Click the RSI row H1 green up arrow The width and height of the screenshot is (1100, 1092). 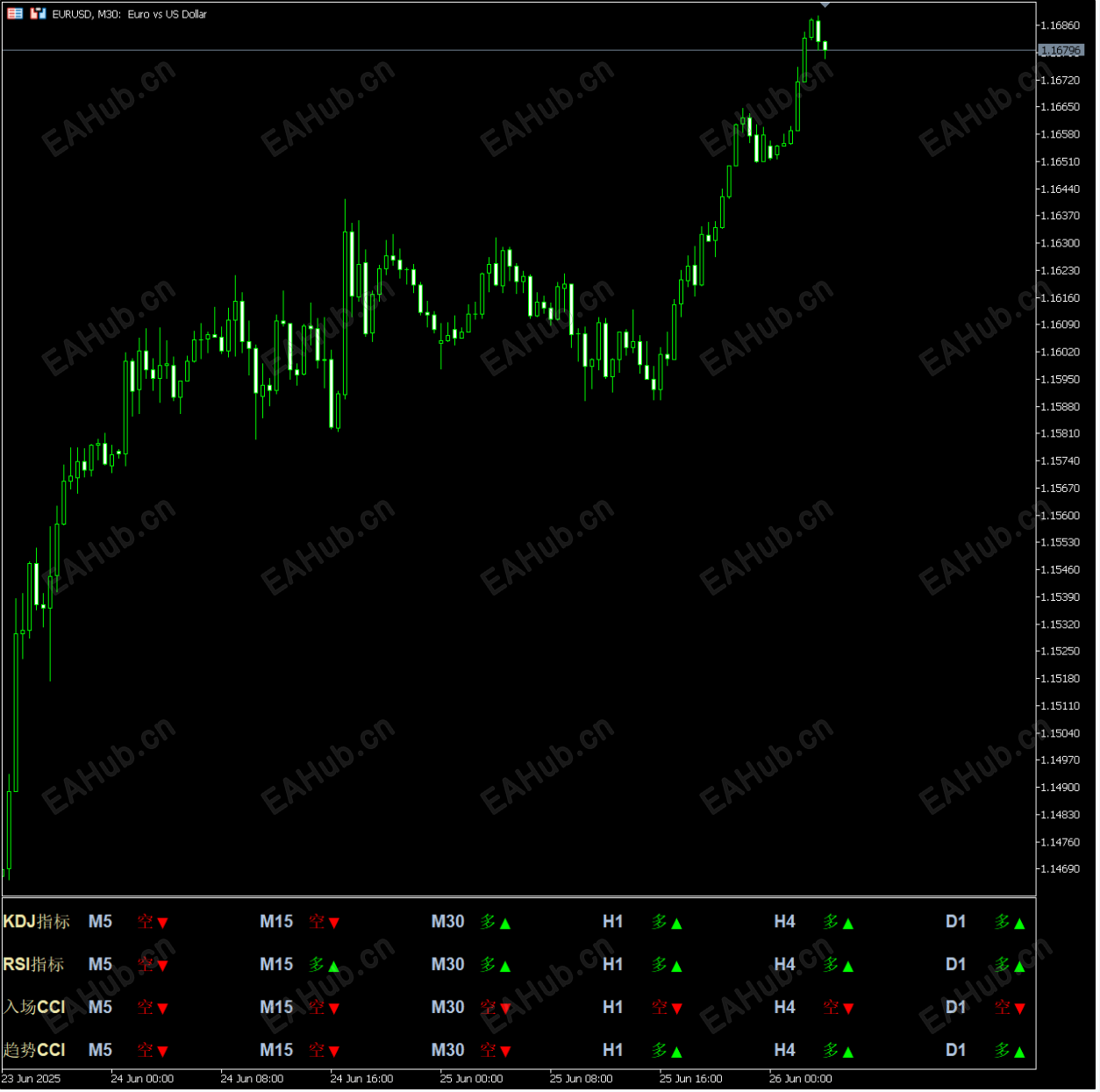pyautogui.click(x=676, y=966)
